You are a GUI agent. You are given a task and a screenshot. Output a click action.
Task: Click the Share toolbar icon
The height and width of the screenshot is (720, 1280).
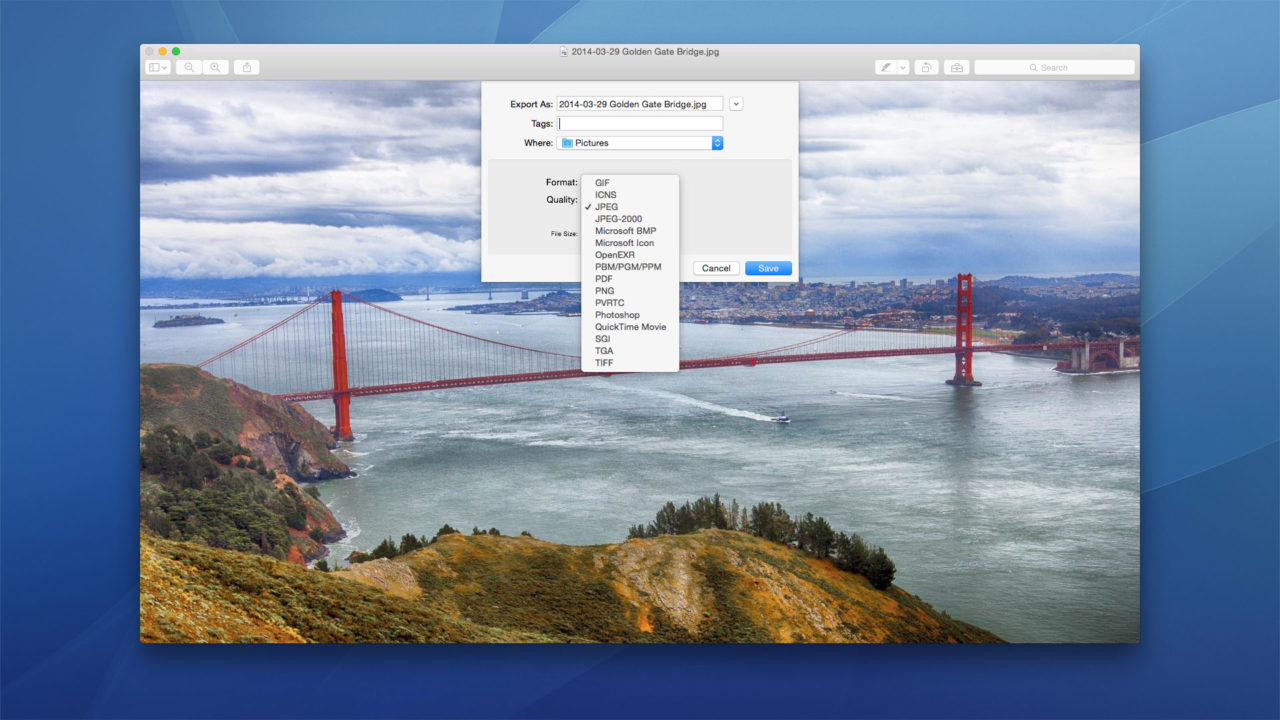[x=247, y=67]
